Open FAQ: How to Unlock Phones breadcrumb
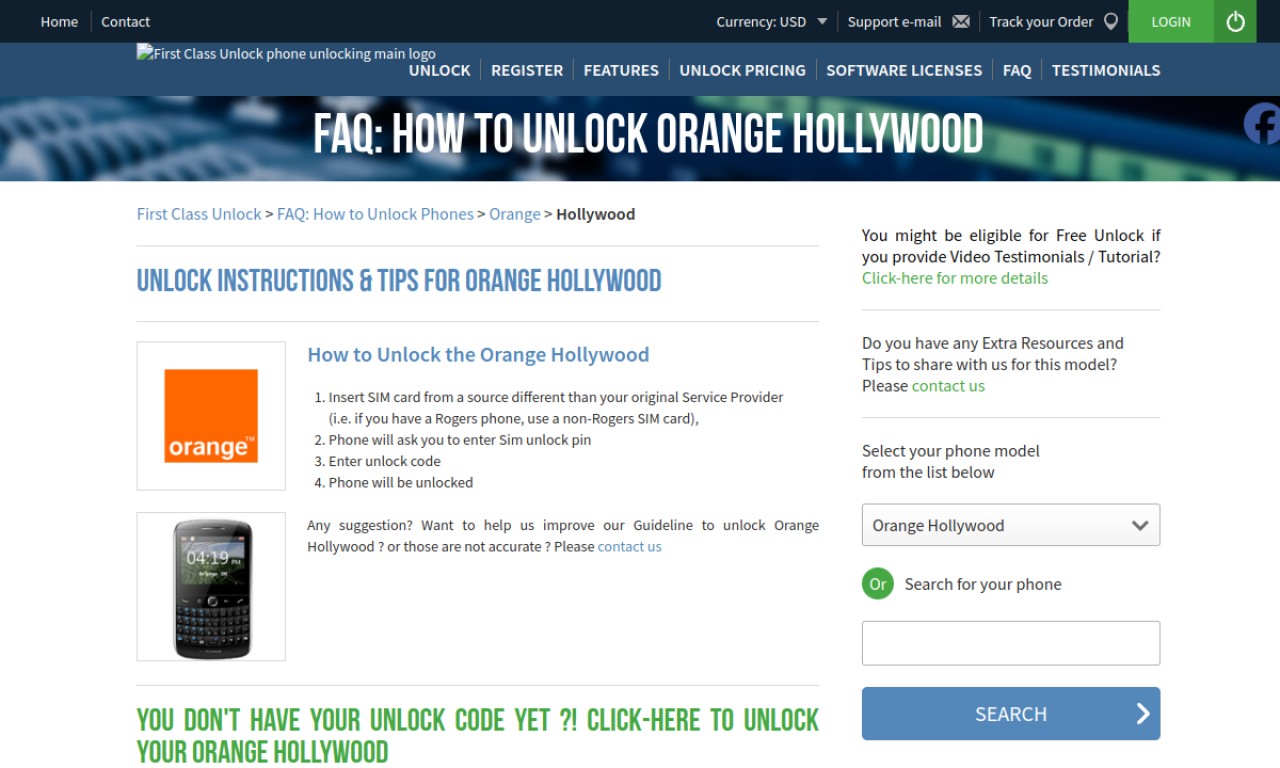Screen dimensions: 1280x768 pyautogui.click(x=375, y=214)
